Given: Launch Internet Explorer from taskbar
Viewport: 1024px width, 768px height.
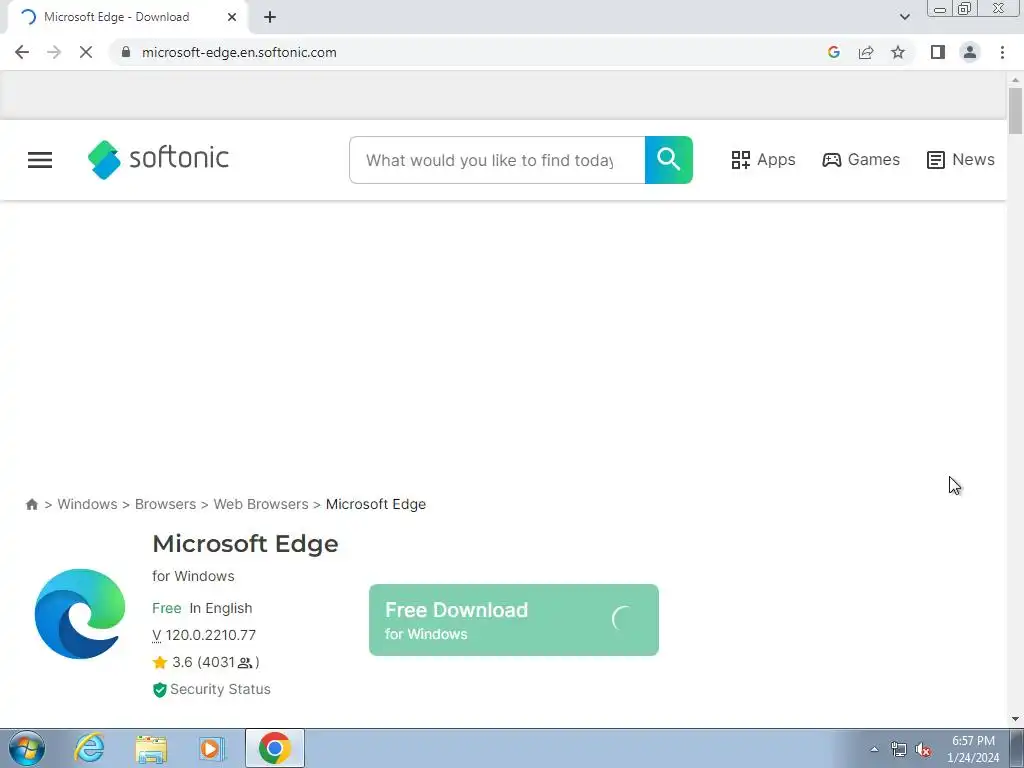Looking at the screenshot, I should 89,748.
